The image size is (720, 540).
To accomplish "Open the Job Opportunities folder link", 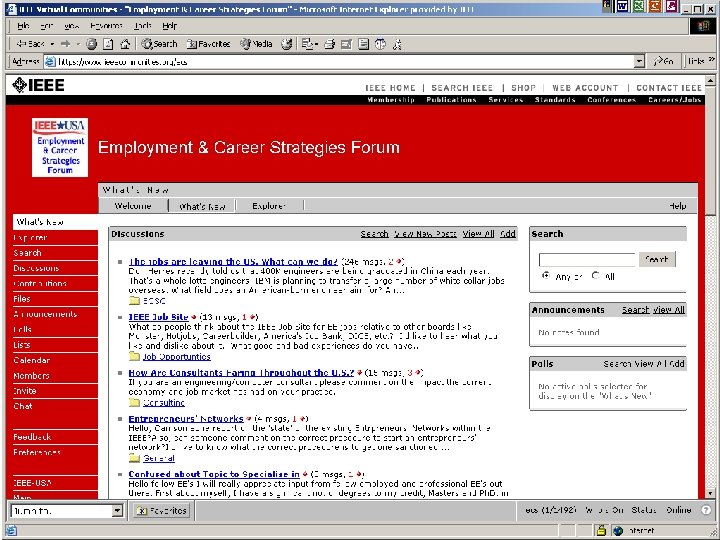I will coord(177,357).
